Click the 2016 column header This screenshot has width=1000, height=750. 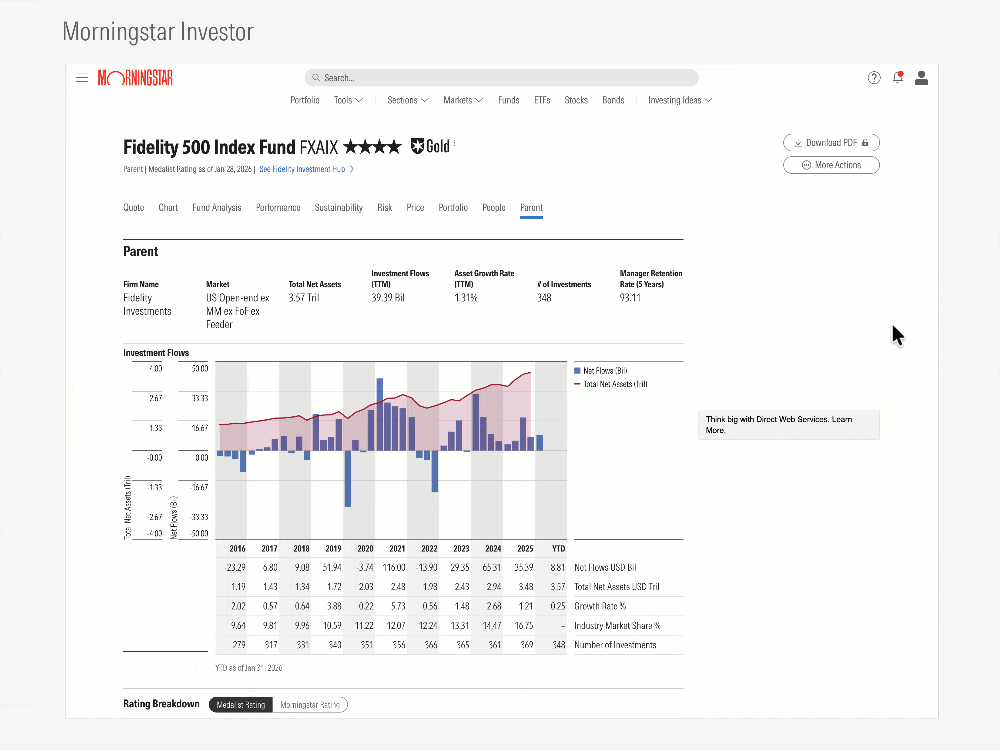[x=237, y=548]
